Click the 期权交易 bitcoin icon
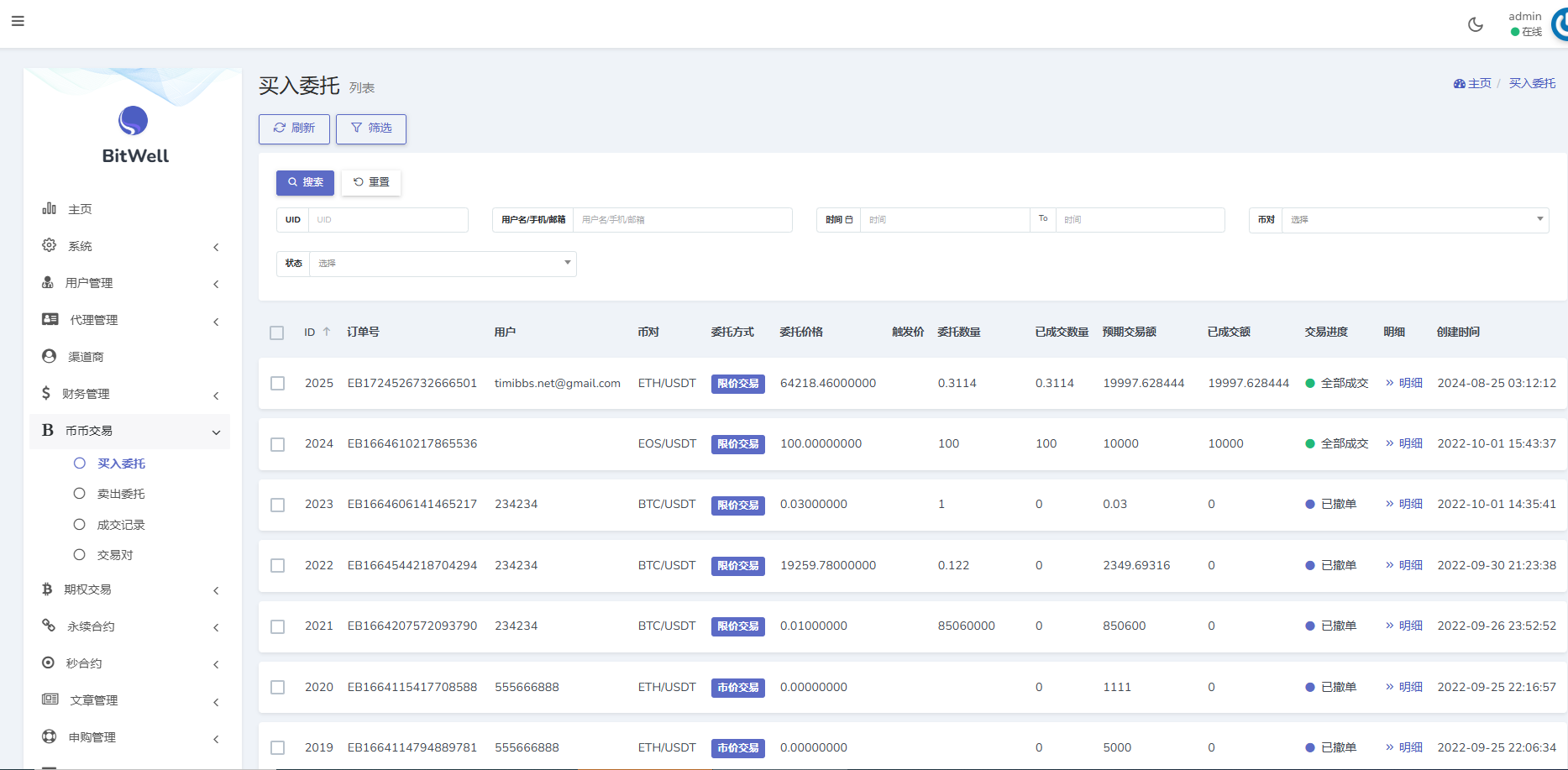Image resolution: width=1568 pixels, height=770 pixels. 47,589
